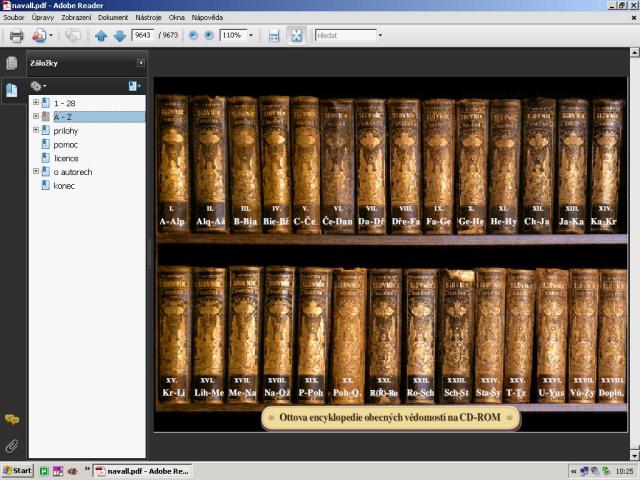Click the volume XV. Kr-Li book spine

[174, 335]
